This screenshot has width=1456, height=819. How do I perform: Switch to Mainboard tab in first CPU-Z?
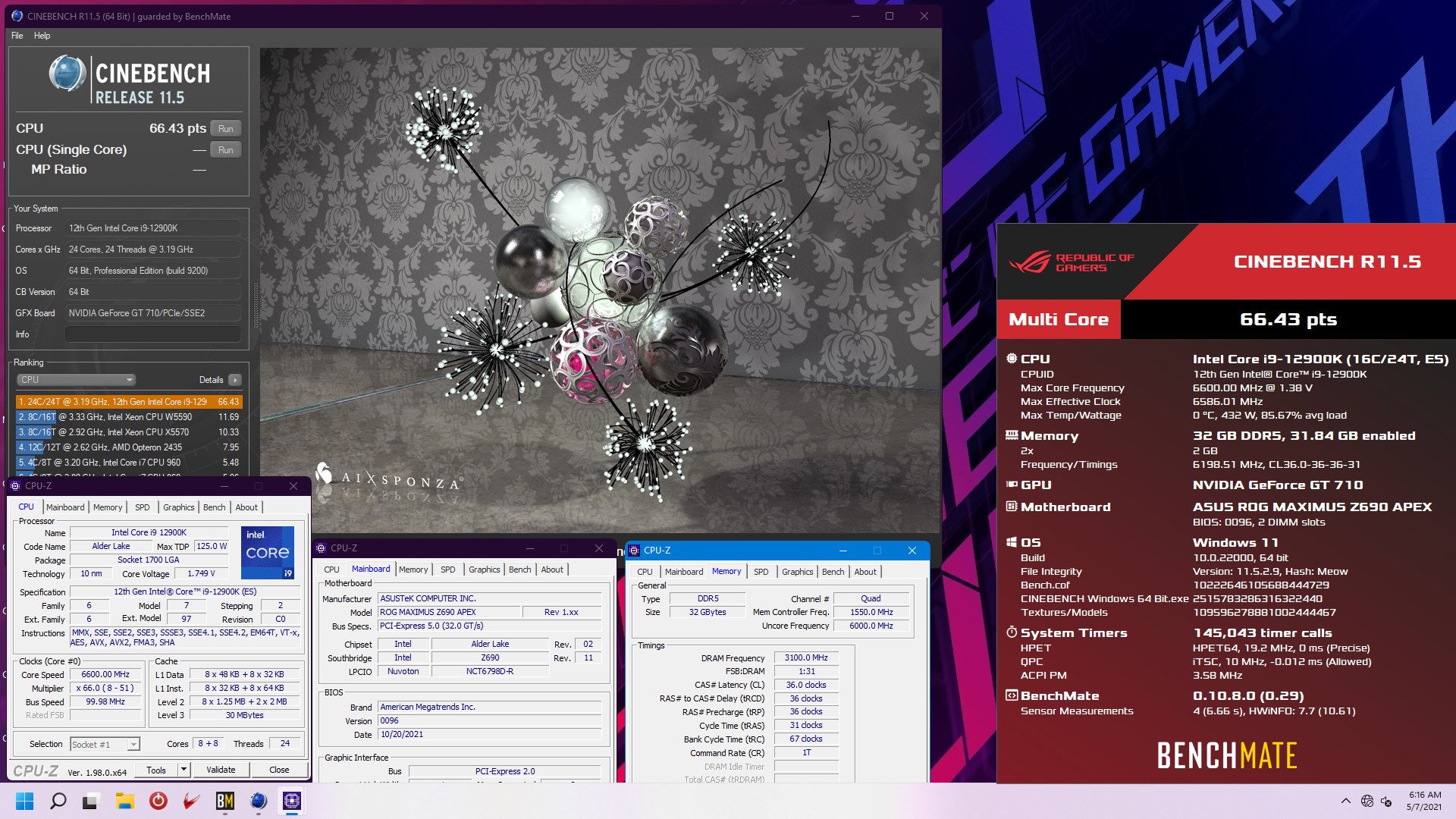click(65, 507)
